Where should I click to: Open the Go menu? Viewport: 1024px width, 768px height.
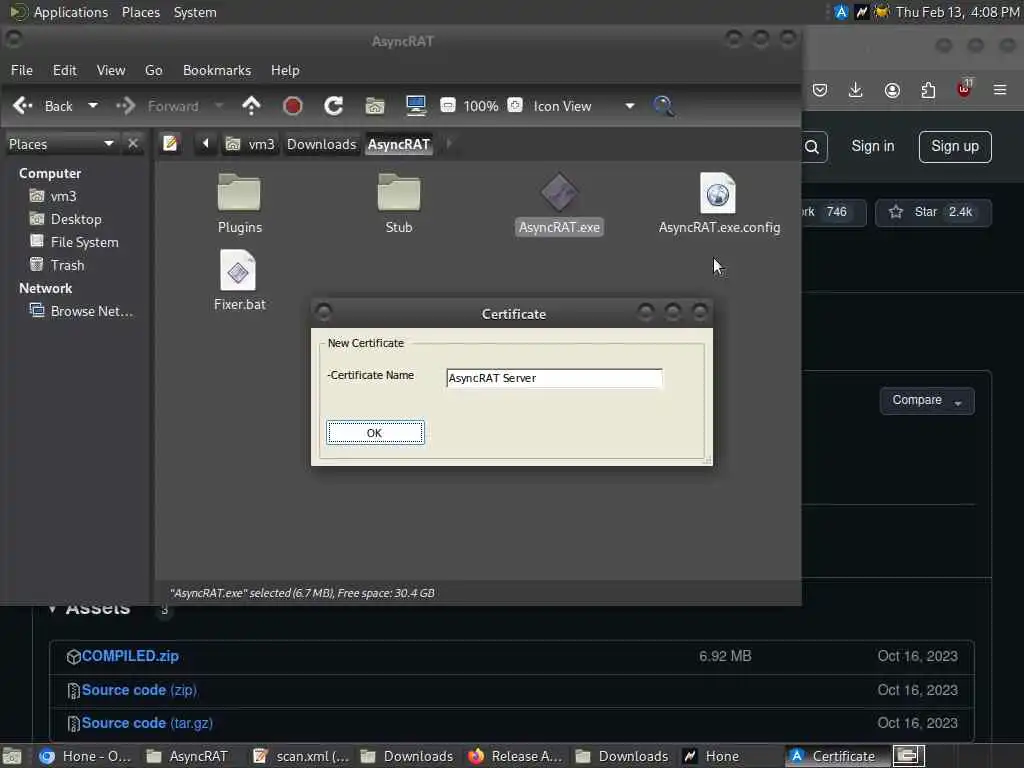153,71
